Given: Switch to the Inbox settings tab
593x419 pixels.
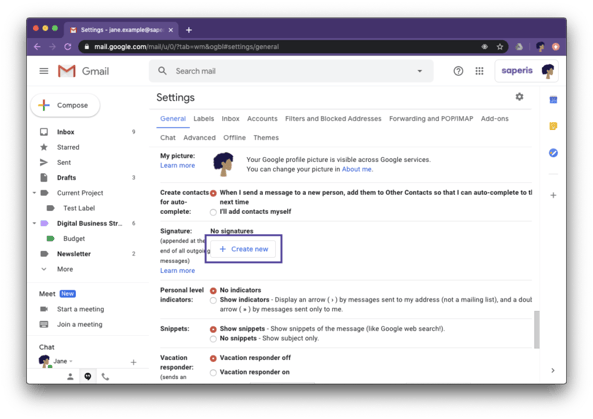Looking at the screenshot, I should pos(230,118).
